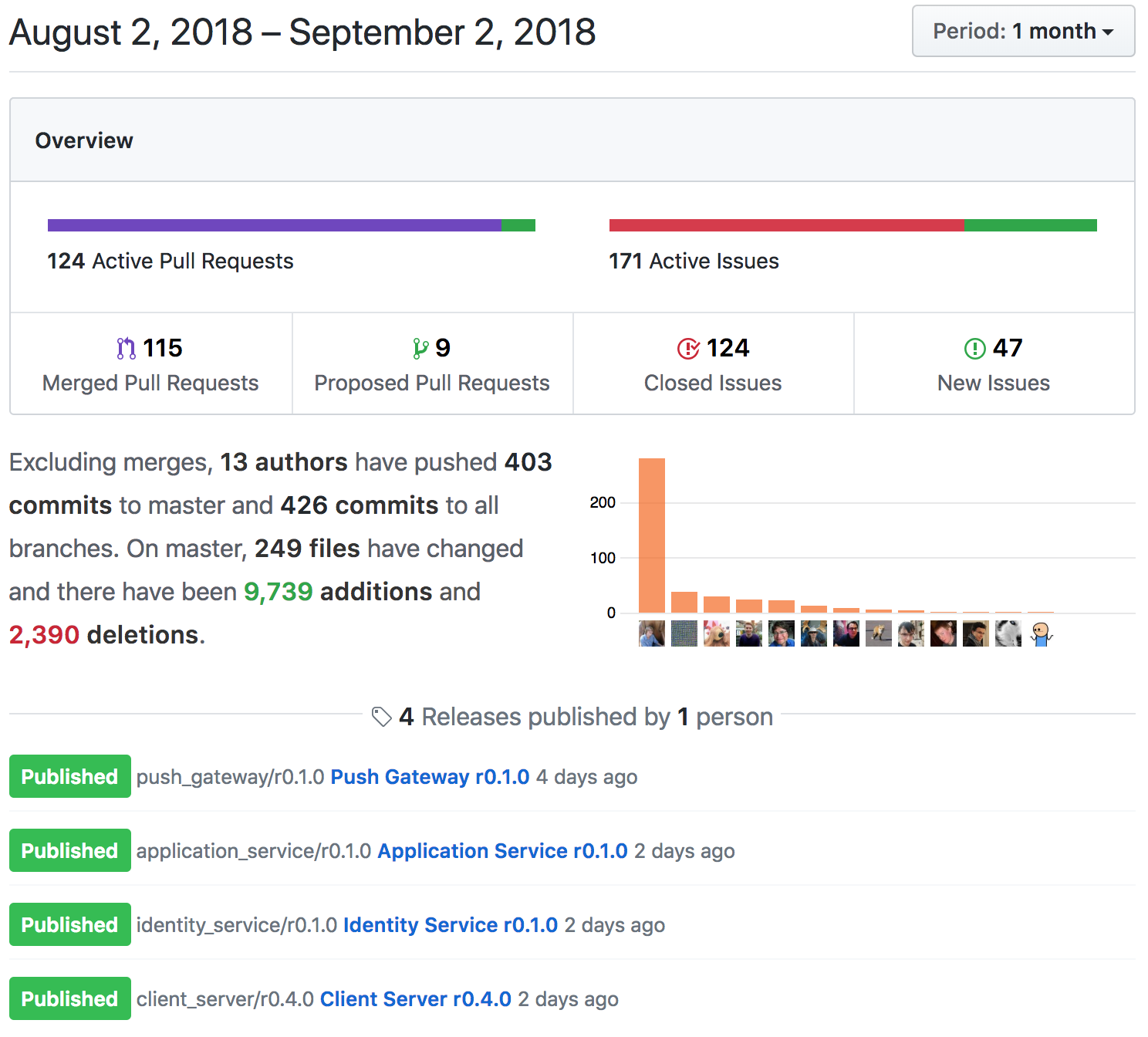The height and width of the screenshot is (1037, 1148).
Task: Click purple segment of pull requests bar
Action: pyautogui.click(x=274, y=225)
